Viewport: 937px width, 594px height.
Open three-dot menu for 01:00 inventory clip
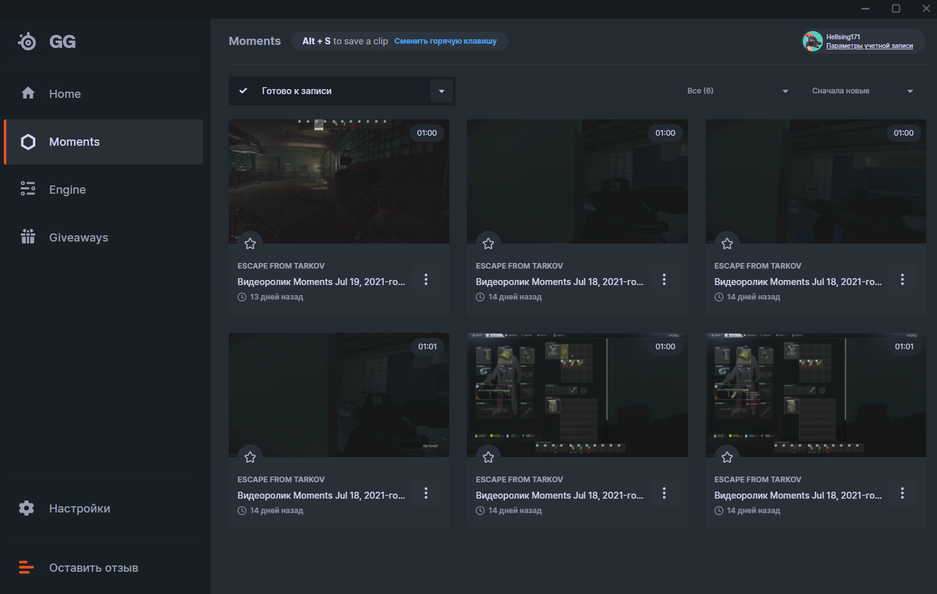(x=664, y=494)
